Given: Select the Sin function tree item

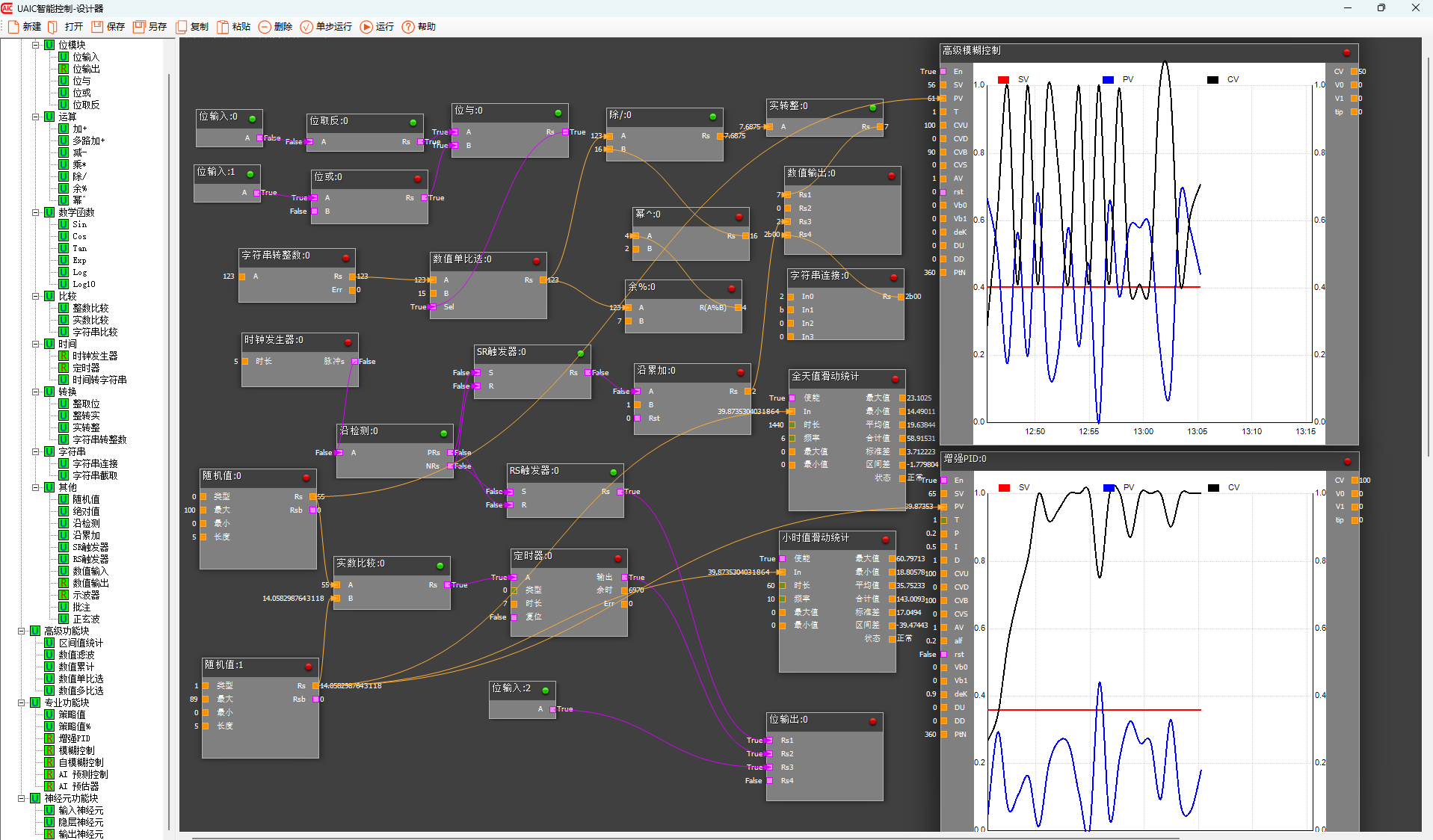Looking at the screenshot, I should pos(79,224).
